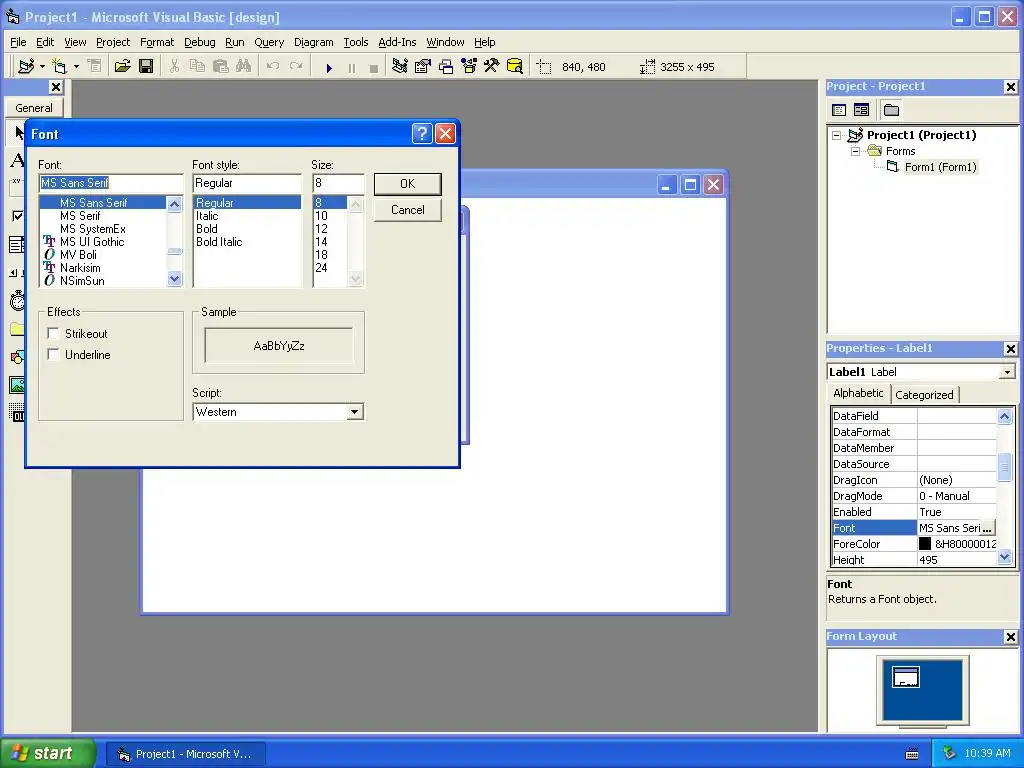Image resolution: width=1024 pixels, height=768 pixels.
Task: Click Cancel in the Font dialog
Action: point(408,210)
